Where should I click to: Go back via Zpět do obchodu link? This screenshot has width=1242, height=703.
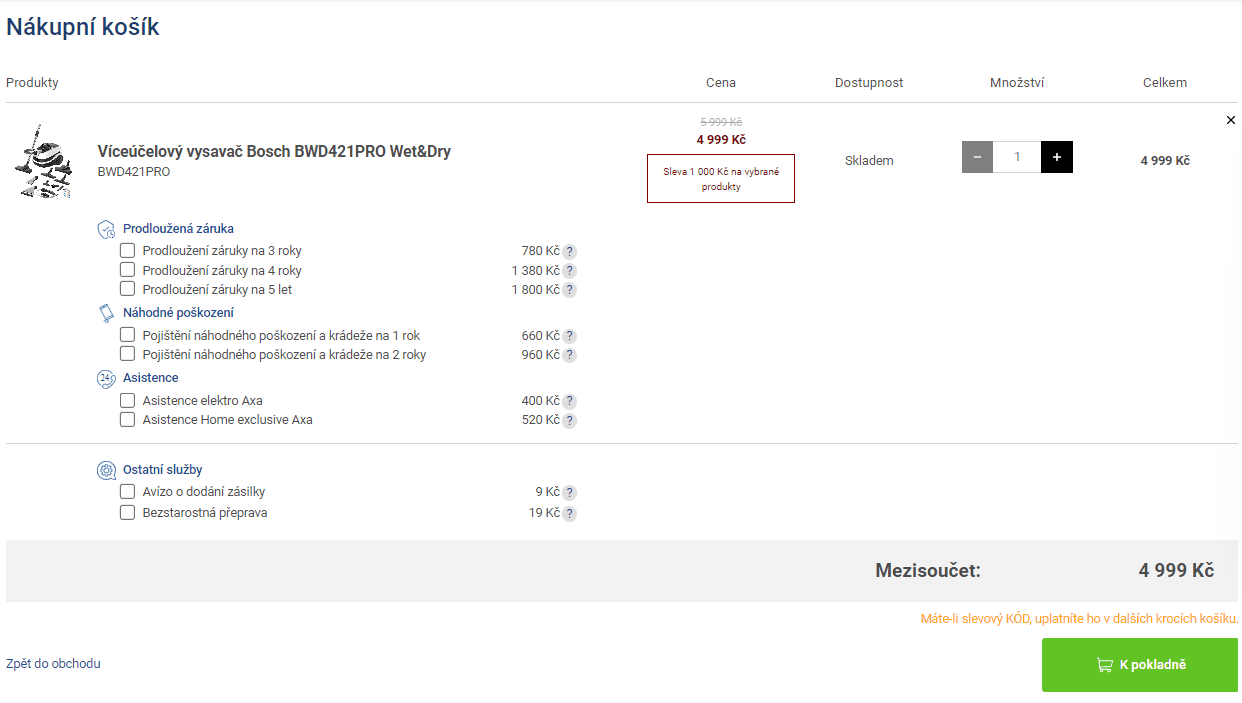(x=53, y=664)
